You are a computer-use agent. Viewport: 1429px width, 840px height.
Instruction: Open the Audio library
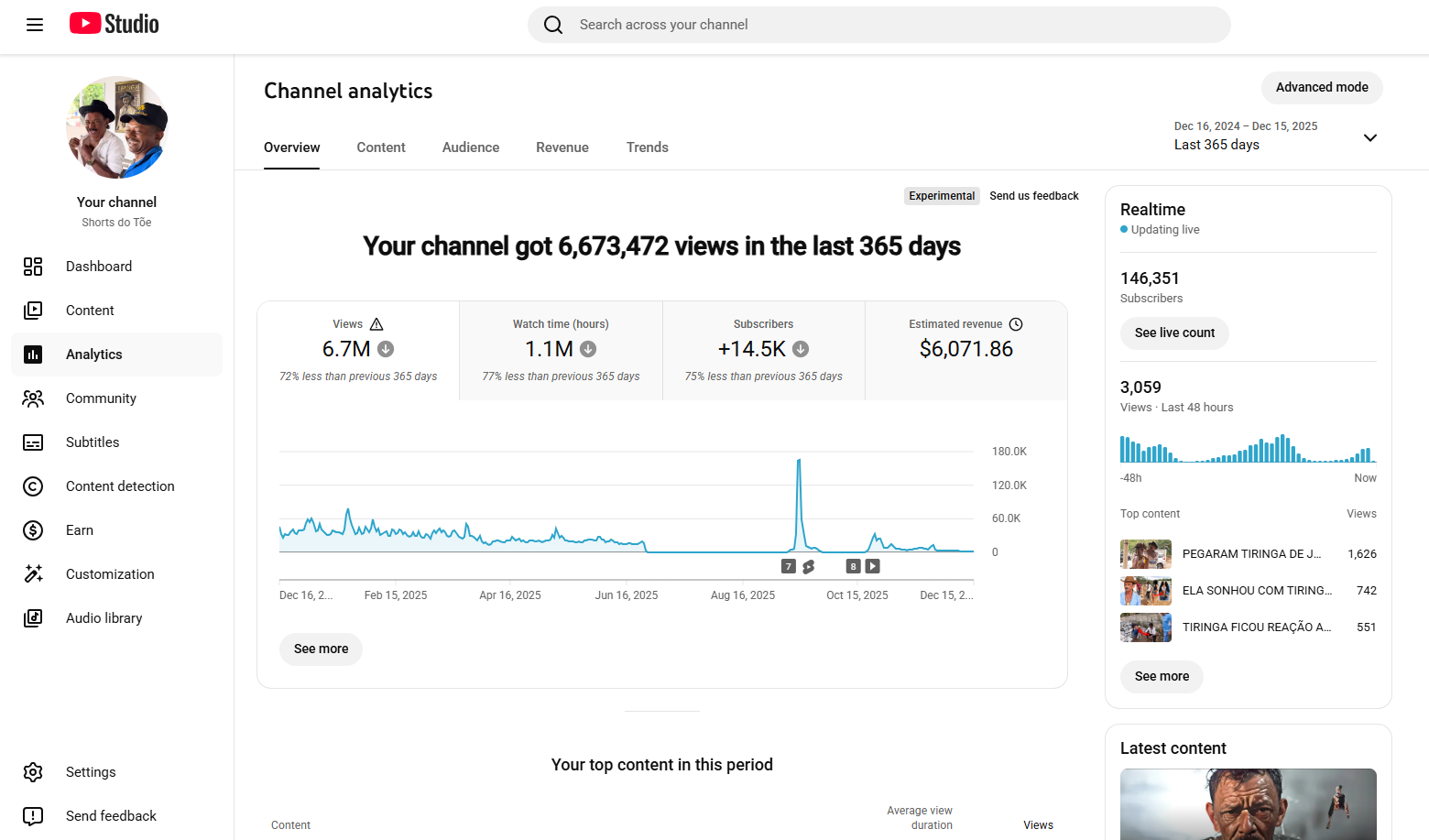click(104, 618)
